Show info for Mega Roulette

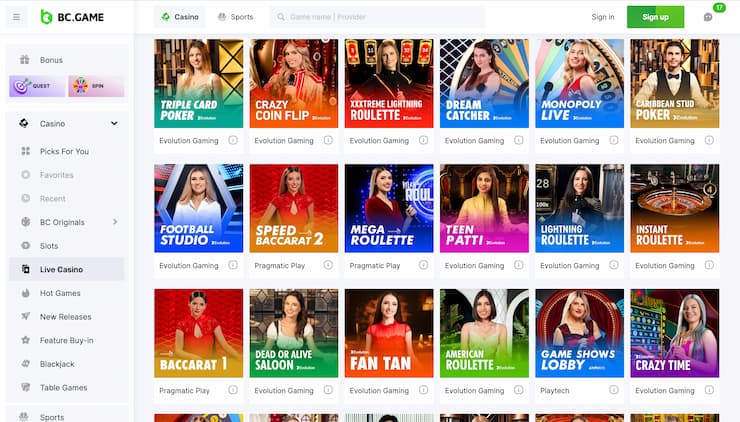click(424, 265)
